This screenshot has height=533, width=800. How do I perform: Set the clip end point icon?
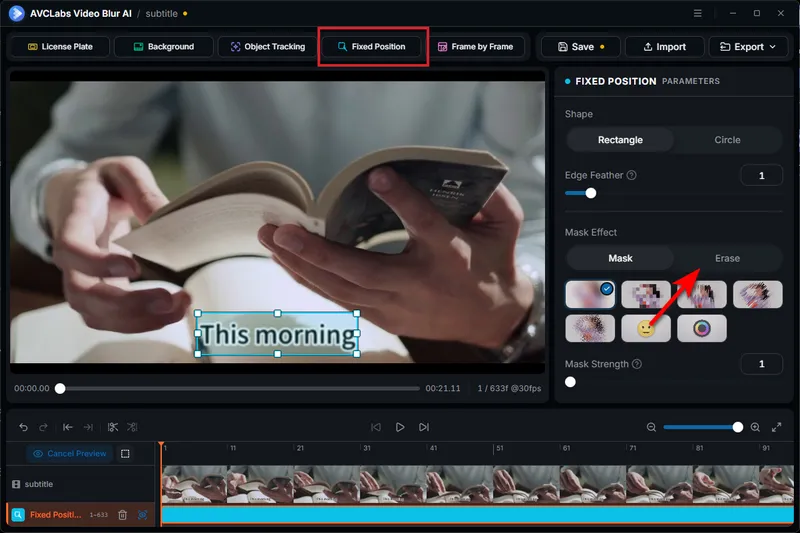pos(88,427)
